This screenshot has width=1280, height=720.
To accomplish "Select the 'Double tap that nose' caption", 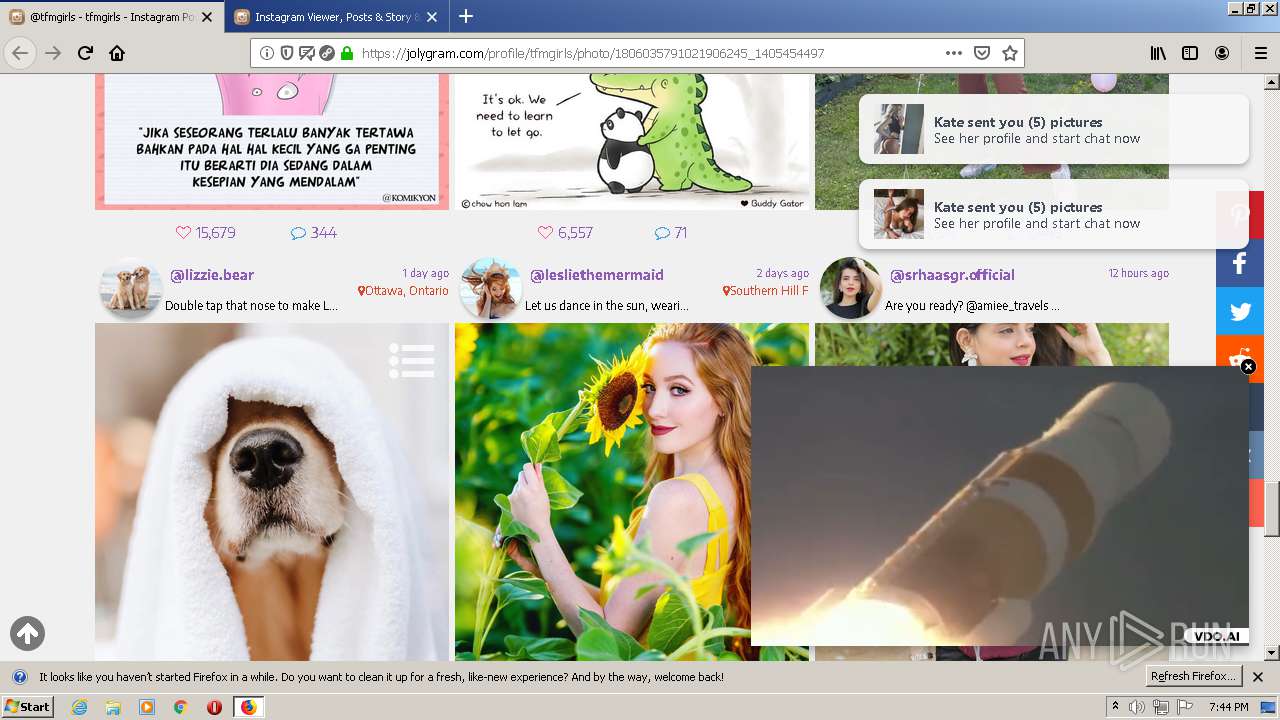I will (x=251, y=306).
